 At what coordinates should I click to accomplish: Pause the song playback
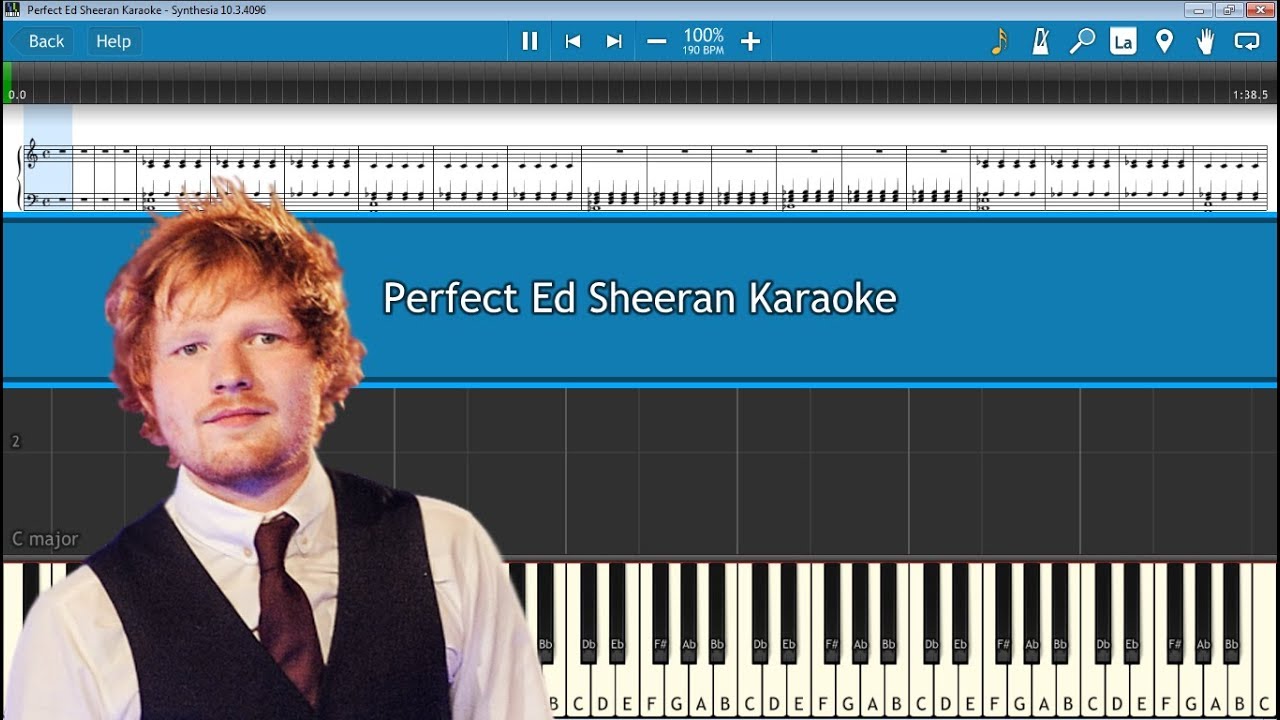coord(530,41)
